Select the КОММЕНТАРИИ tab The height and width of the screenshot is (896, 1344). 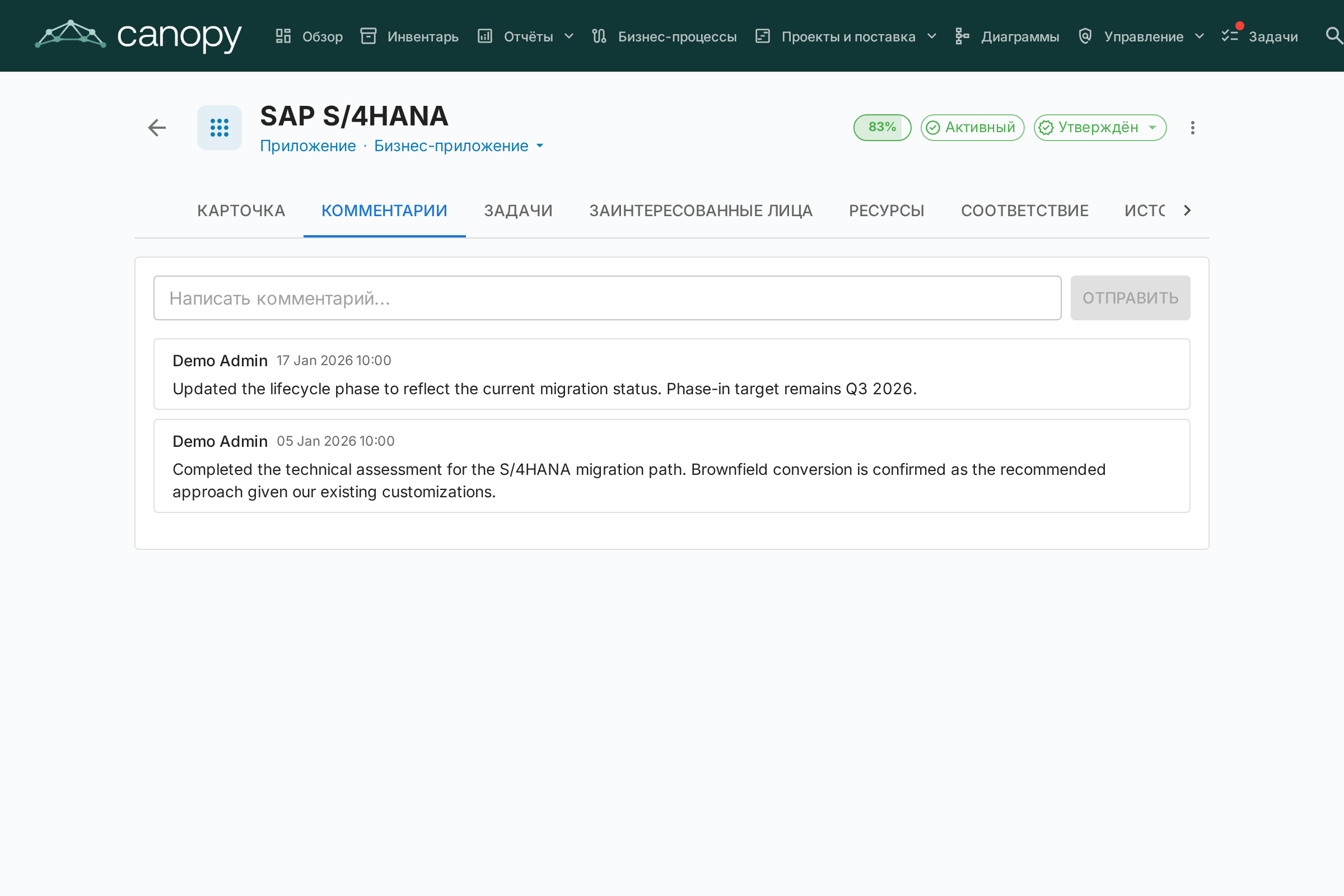[385, 211]
